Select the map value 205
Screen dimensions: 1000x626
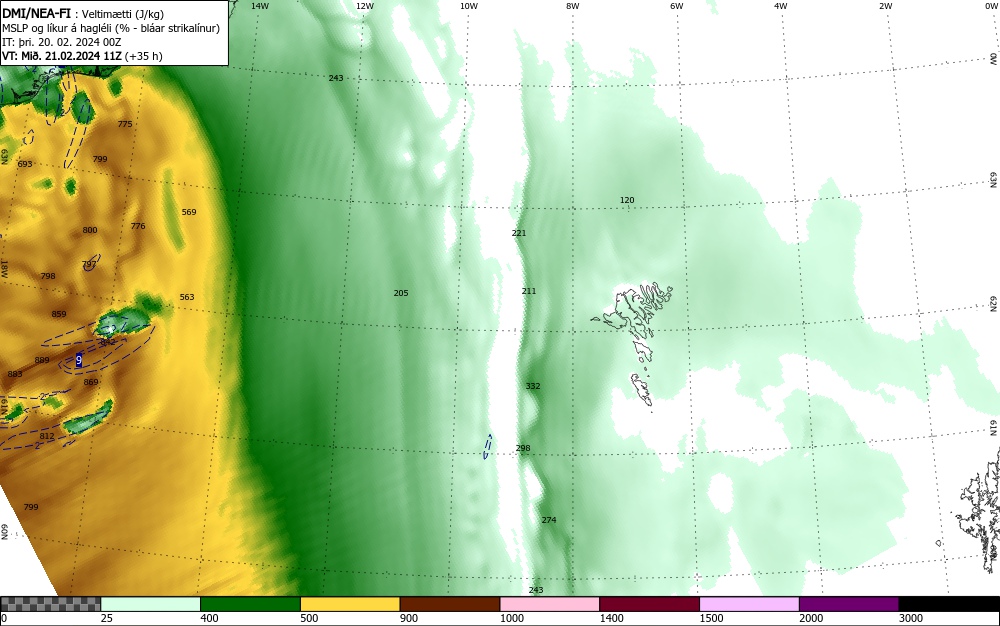click(401, 293)
